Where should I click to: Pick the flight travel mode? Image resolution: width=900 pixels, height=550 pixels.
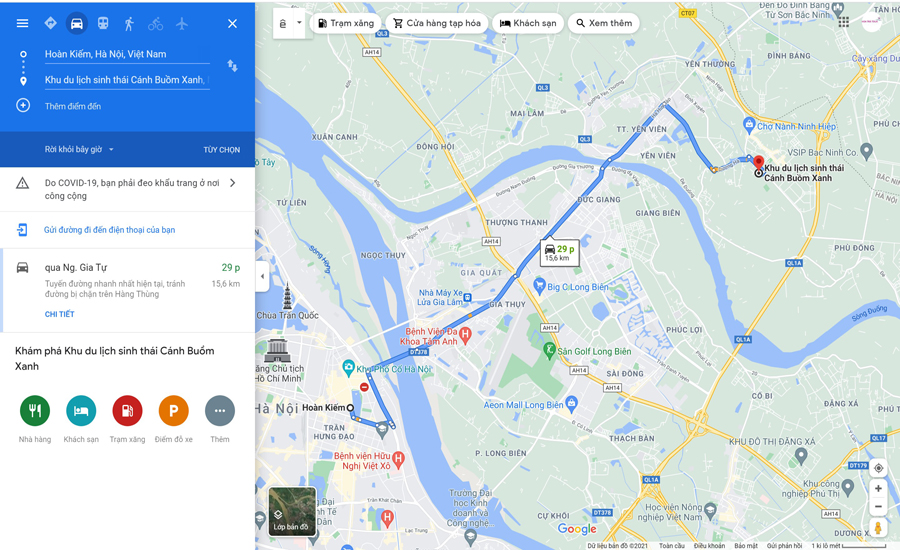[x=182, y=24]
